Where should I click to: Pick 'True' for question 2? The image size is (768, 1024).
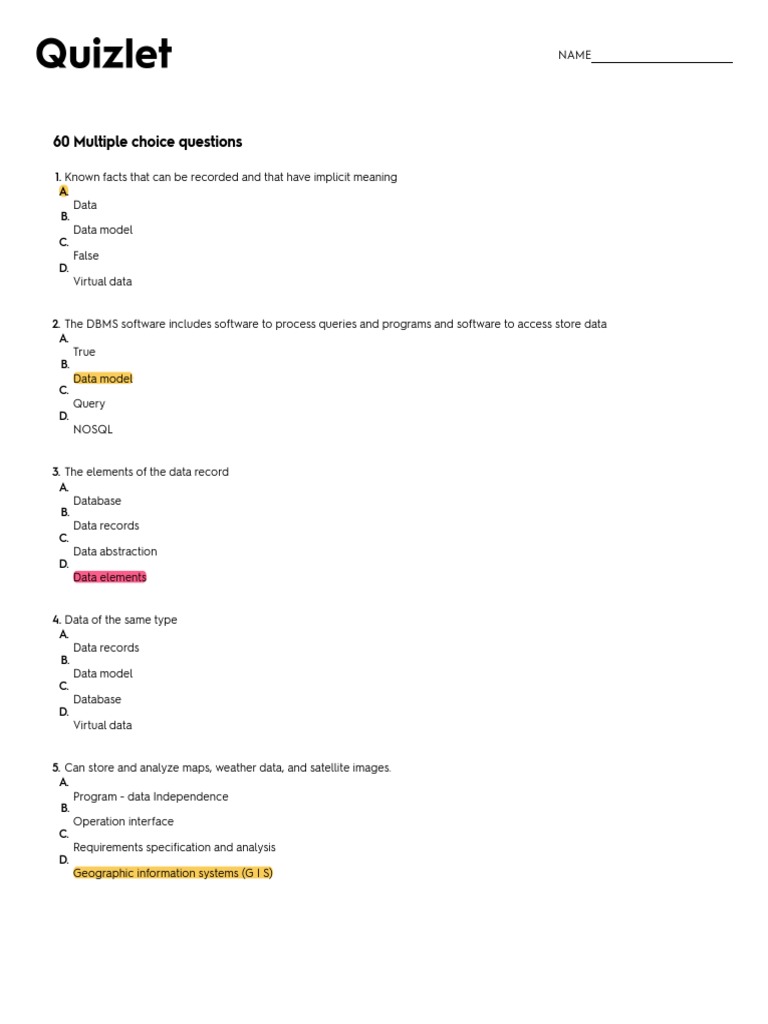click(85, 352)
